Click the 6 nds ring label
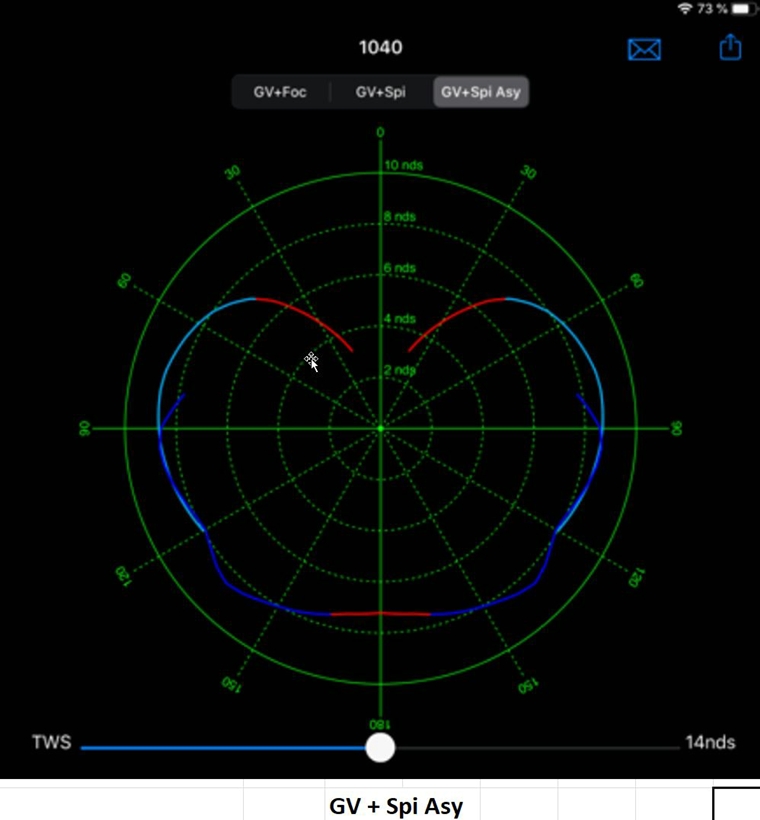Screen dimensions: 760x820 click(400, 268)
